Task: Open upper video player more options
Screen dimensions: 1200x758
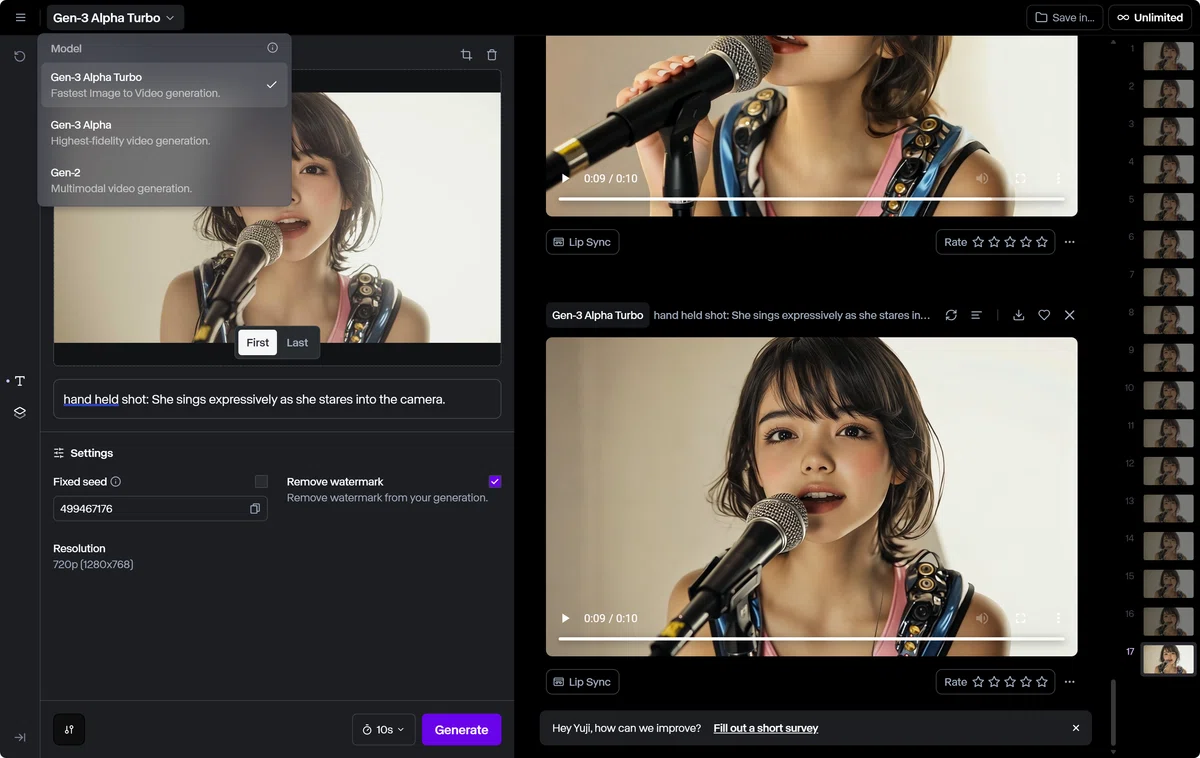Action: pos(1058,178)
